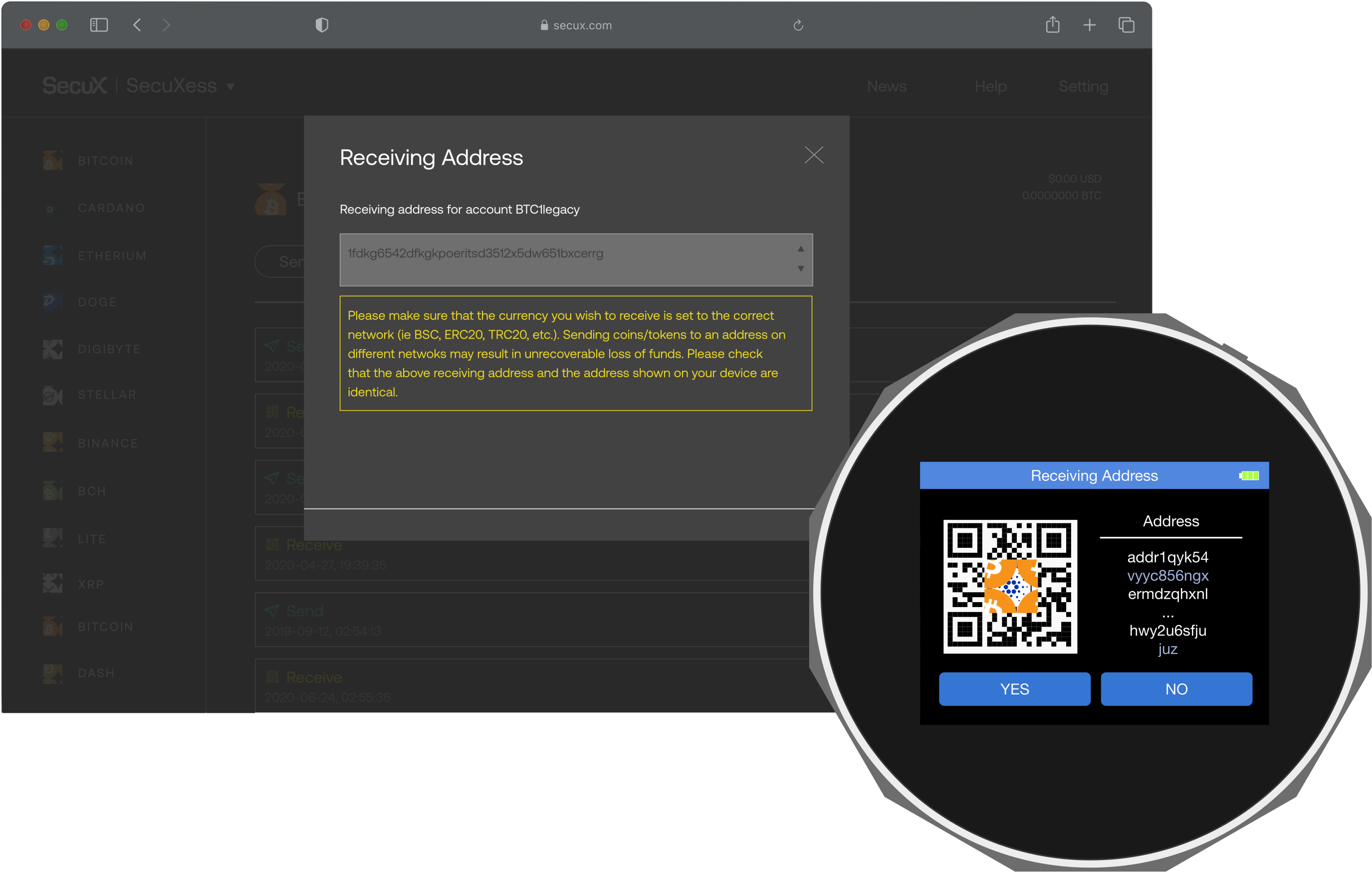The width and height of the screenshot is (1372, 873).
Task: Select the XRP coin icon
Action: (x=52, y=584)
